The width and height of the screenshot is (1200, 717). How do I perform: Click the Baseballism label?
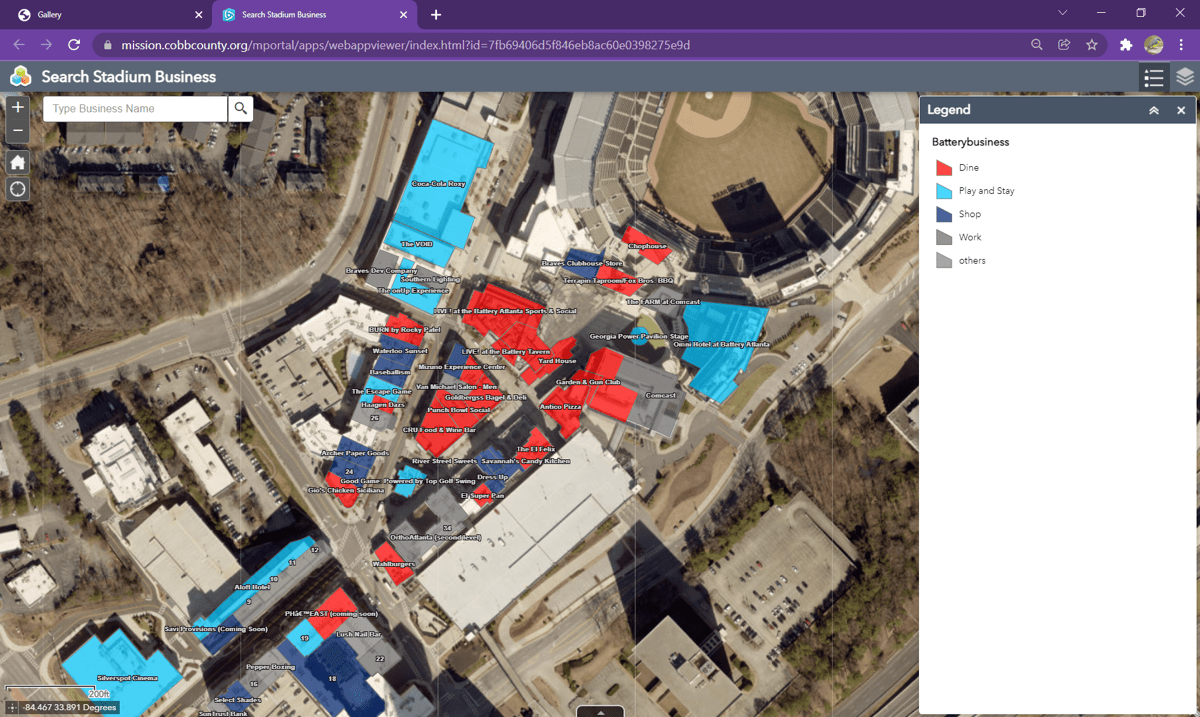(388, 371)
